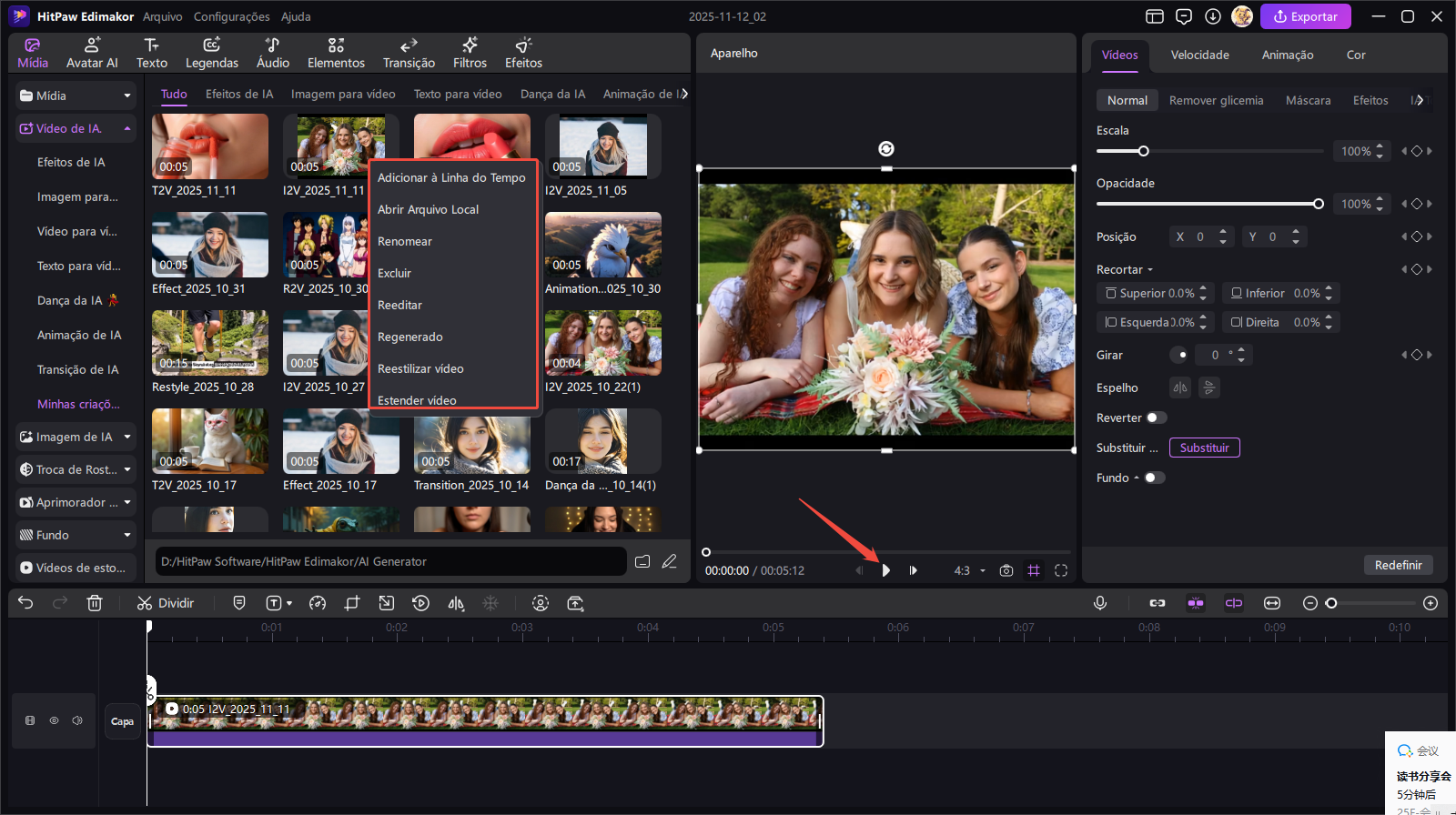Switch to the Velocidade tab
Screen dimensions: 1456x815
pos(1199,55)
